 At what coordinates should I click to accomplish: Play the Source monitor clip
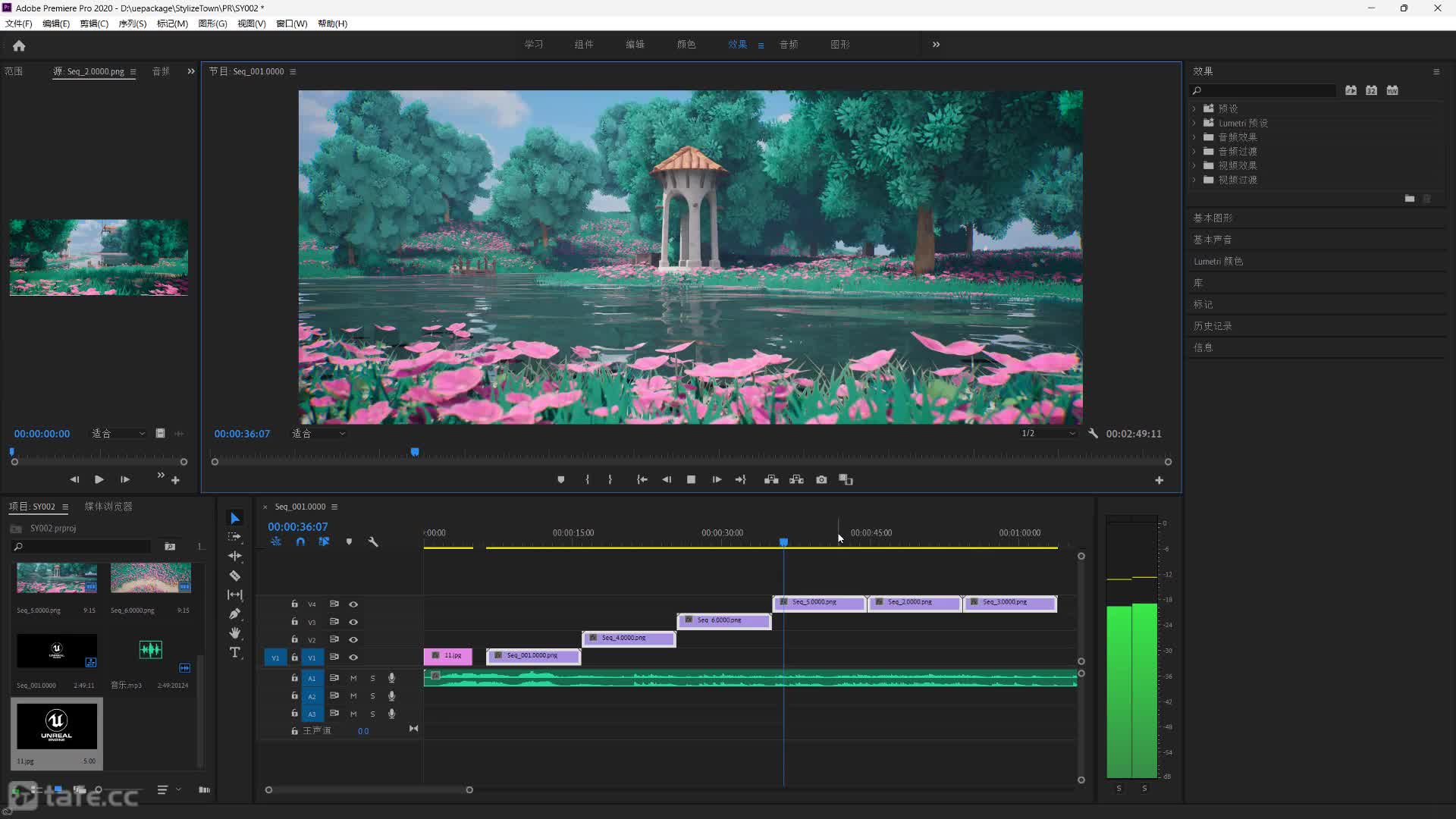point(99,479)
